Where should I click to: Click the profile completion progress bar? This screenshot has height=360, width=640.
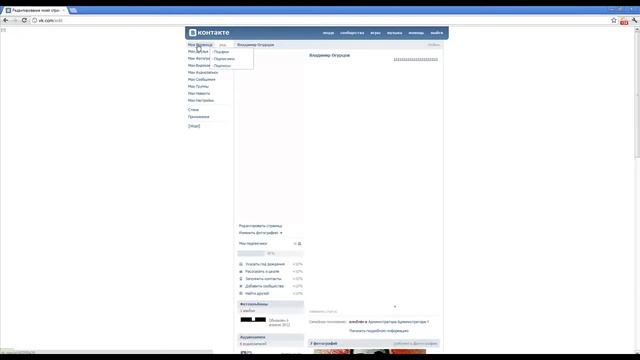click(x=271, y=253)
